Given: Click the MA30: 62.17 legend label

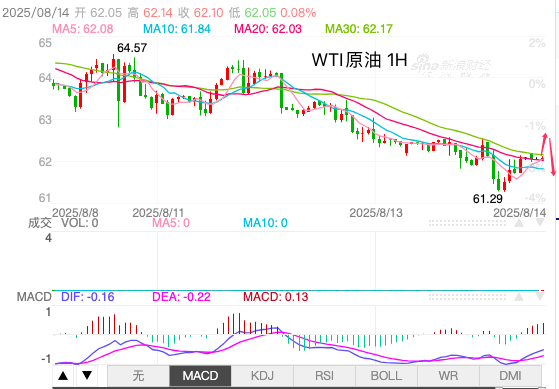Looking at the screenshot, I should 359,29.
